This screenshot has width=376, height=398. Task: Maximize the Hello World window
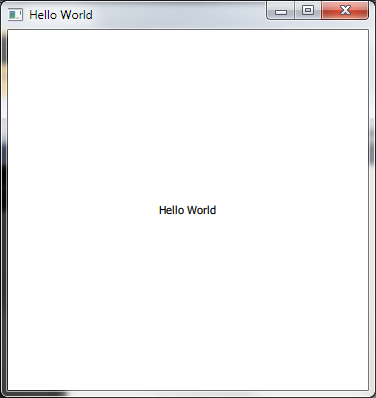tap(308, 11)
